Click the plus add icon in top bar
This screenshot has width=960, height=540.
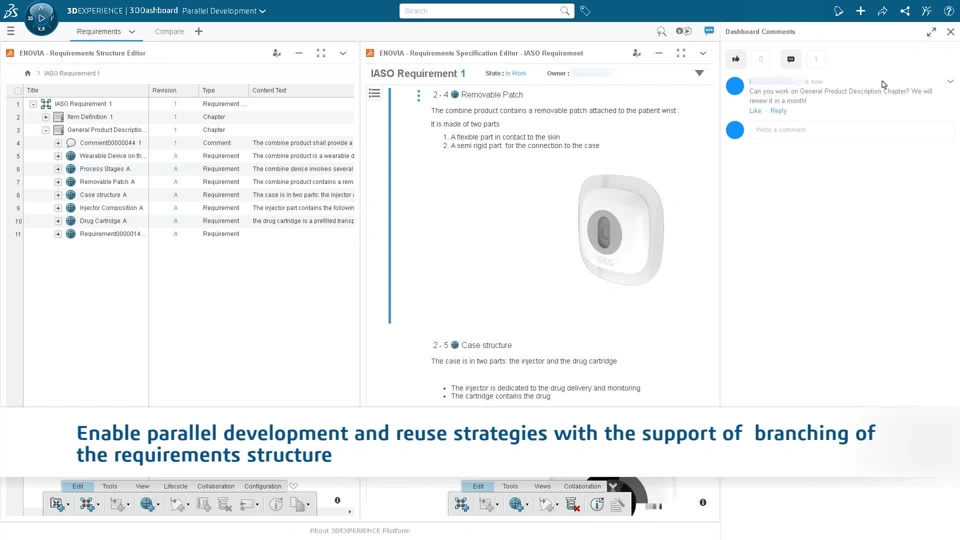click(860, 11)
